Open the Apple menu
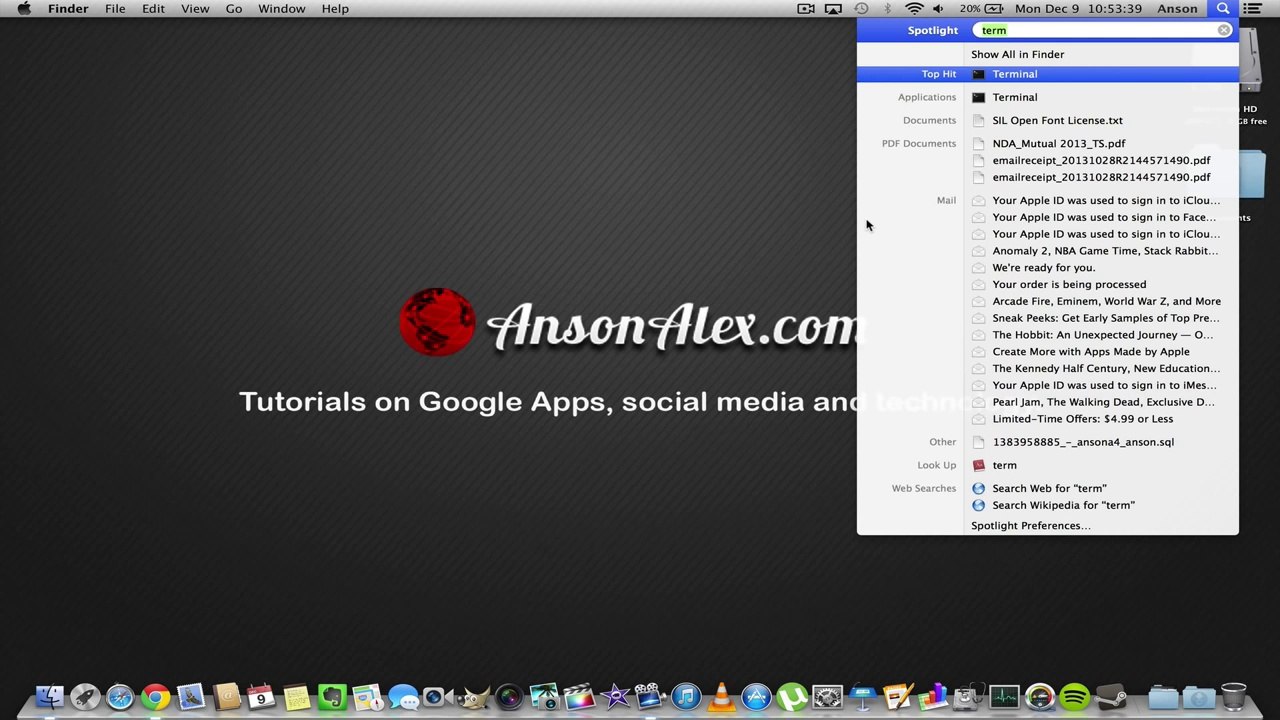Viewport: 1280px width, 720px height. pyautogui.click(x=24, y=9)
